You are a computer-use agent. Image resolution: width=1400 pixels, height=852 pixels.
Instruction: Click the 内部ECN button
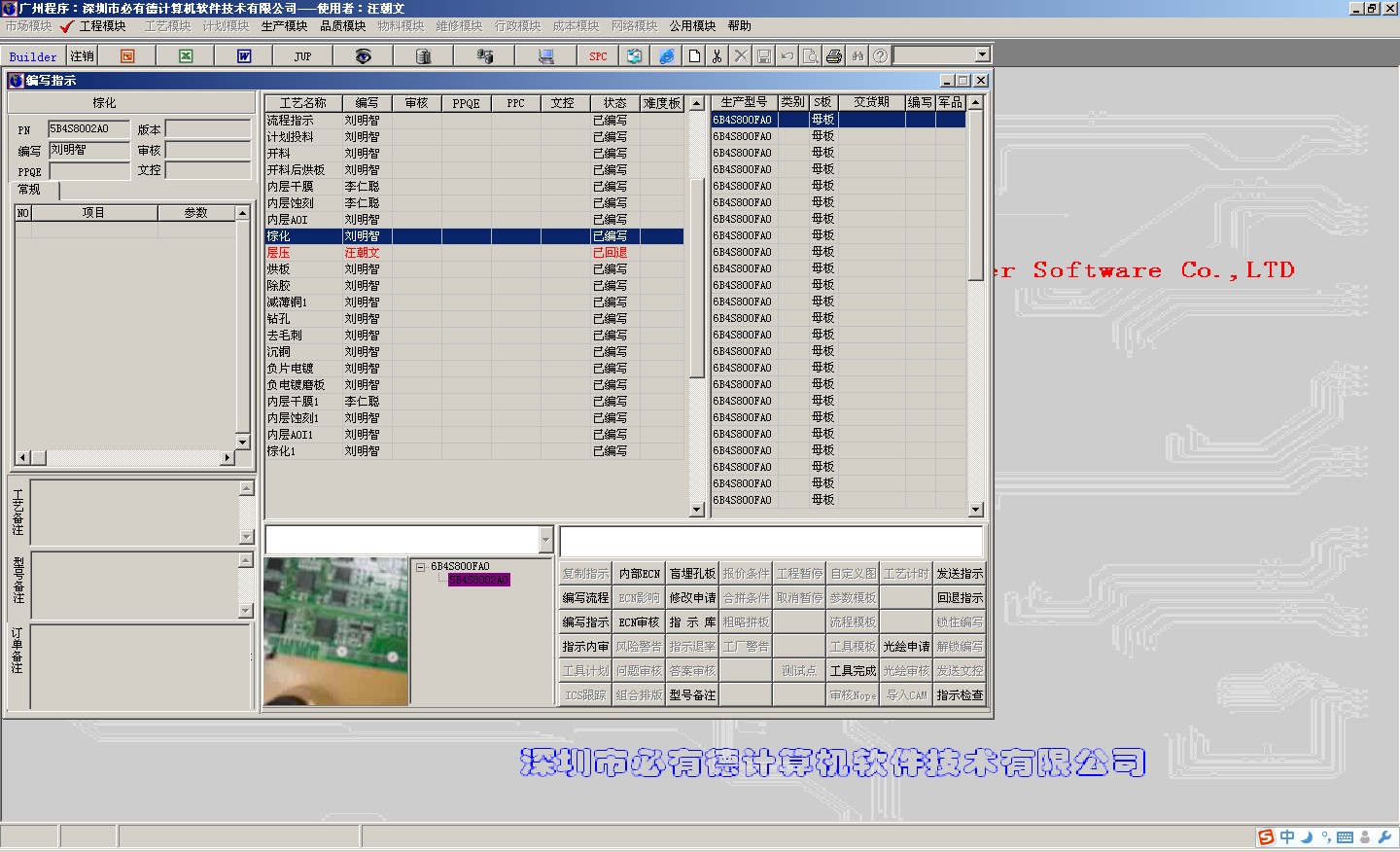(x=639, y=574)
